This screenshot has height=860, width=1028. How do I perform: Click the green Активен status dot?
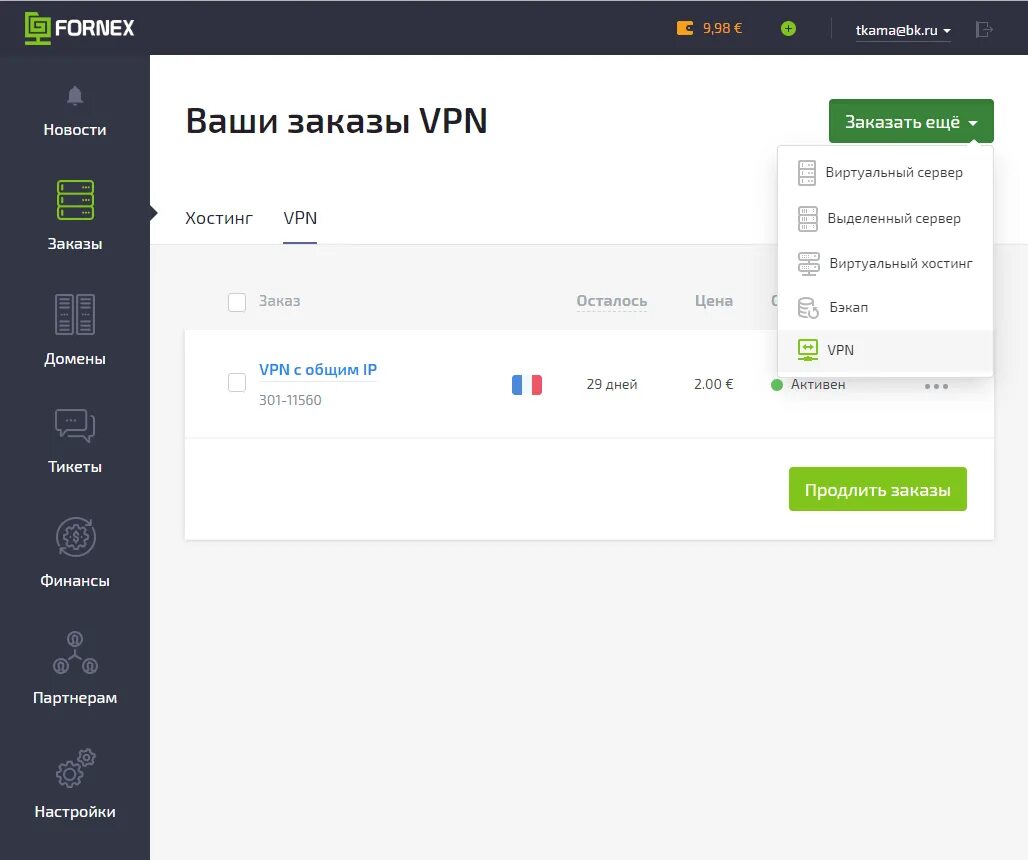pyautogui.click(x=777, y=385)
